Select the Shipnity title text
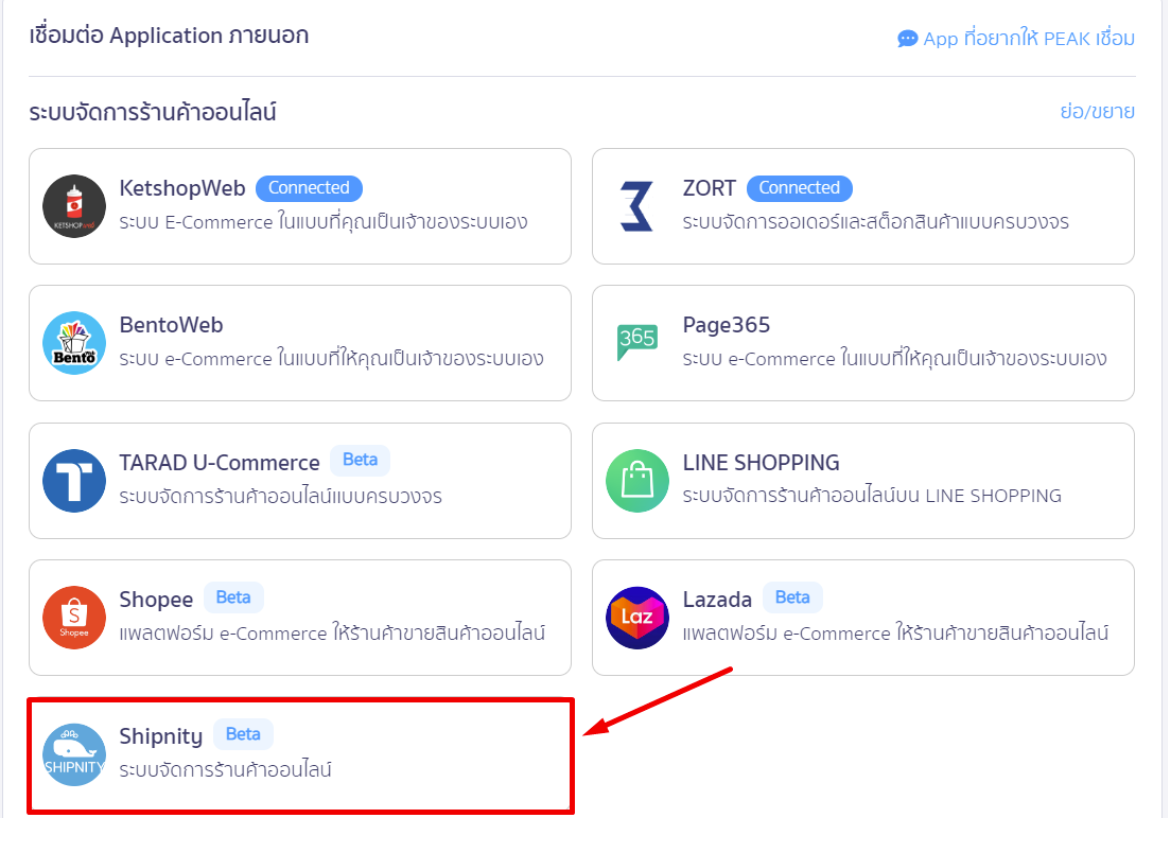 pyautogui.click(x=161, y=737)
